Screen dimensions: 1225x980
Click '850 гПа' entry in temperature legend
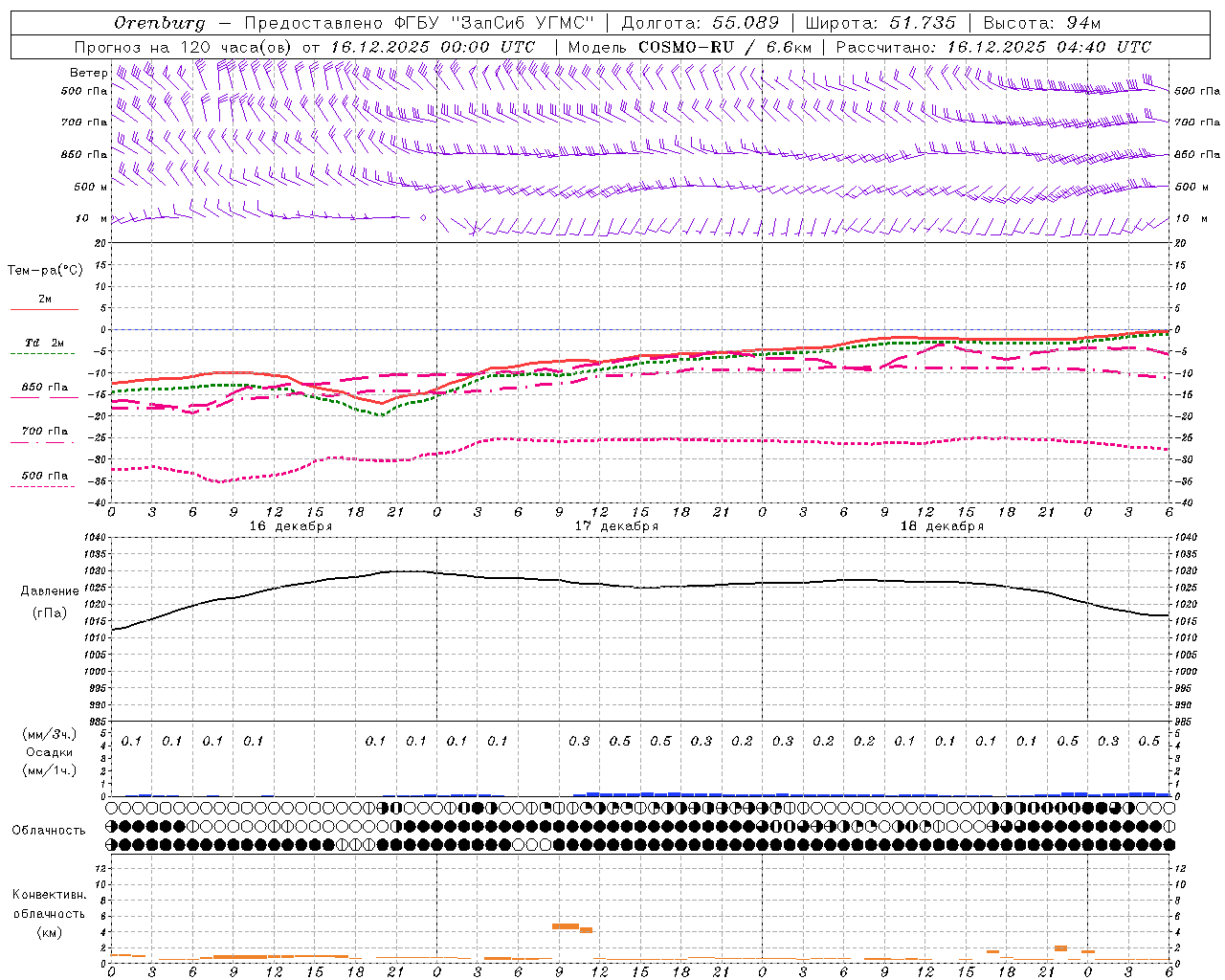coord(45,388)
